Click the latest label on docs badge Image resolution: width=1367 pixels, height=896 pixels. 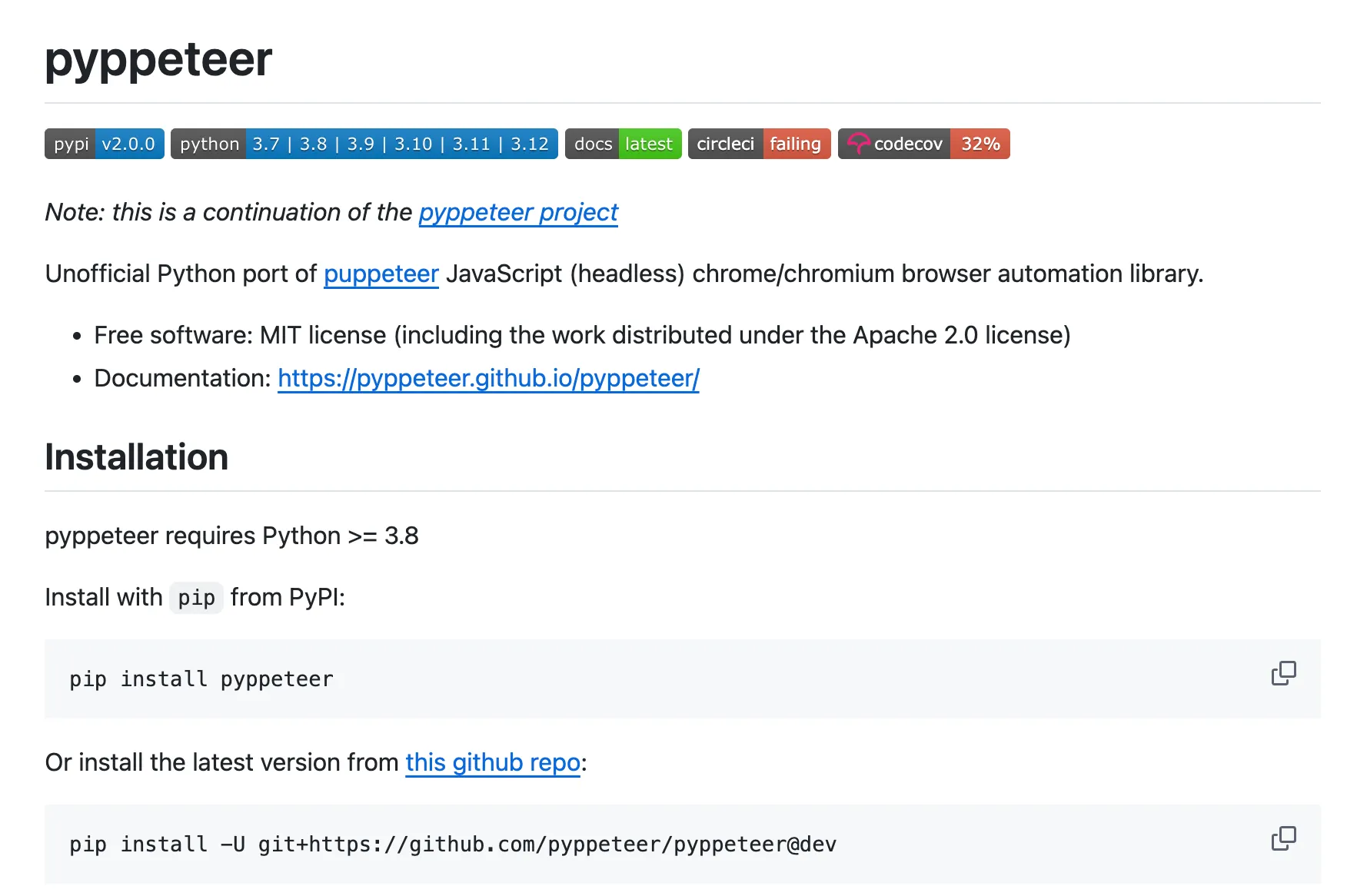click(x=648, y=143)
